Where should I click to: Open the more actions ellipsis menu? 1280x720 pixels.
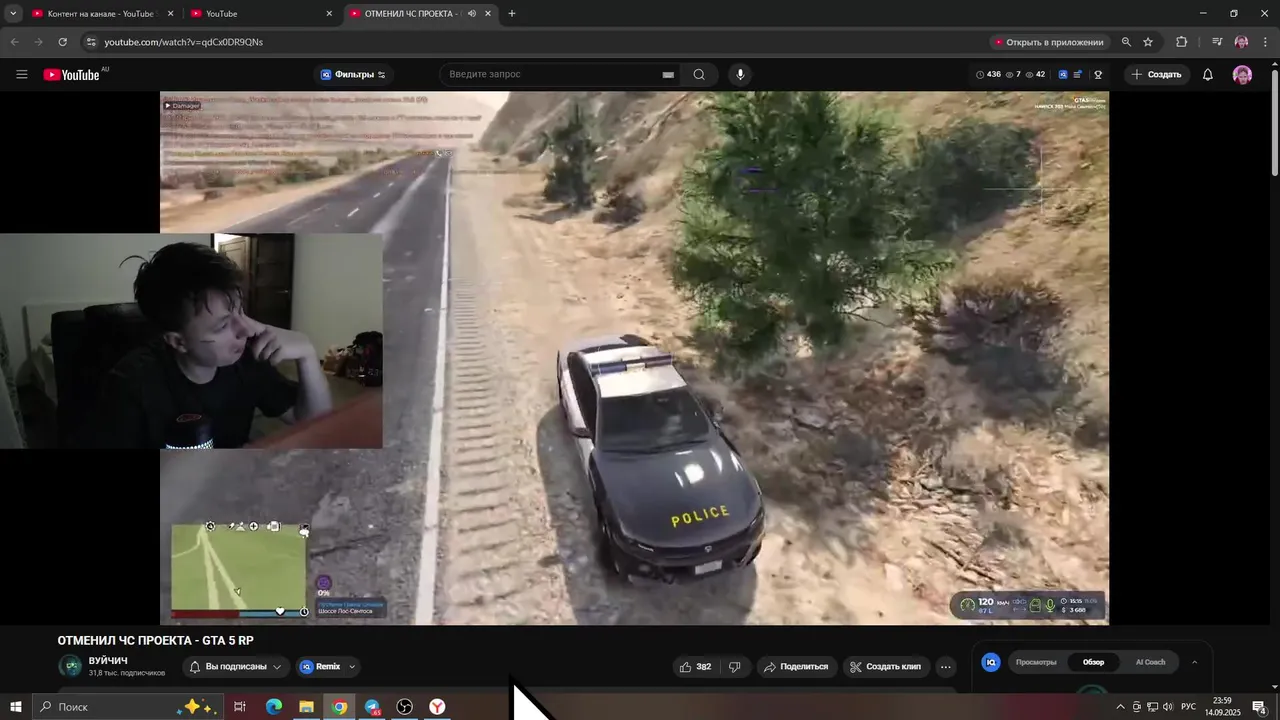pos(946,666)
